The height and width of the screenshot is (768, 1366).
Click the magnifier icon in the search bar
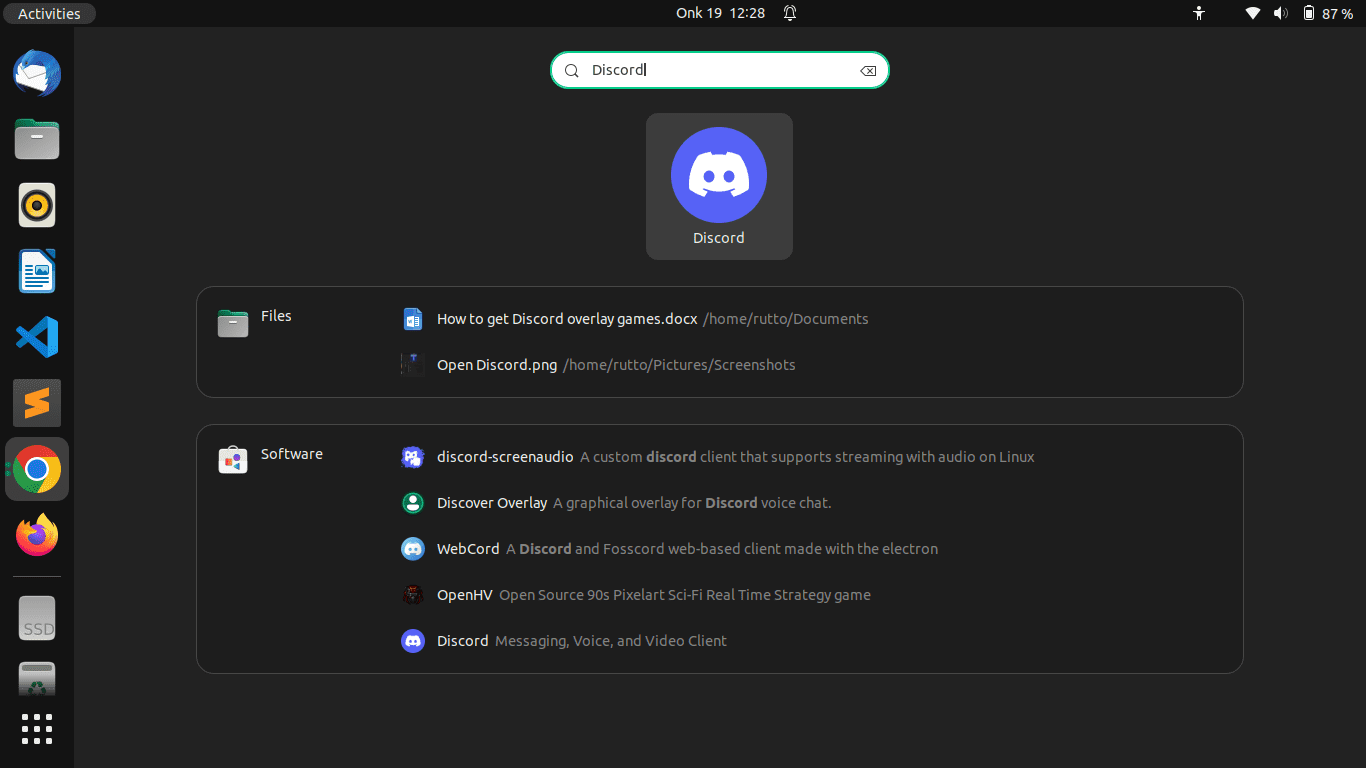click(x=572, y=71)
